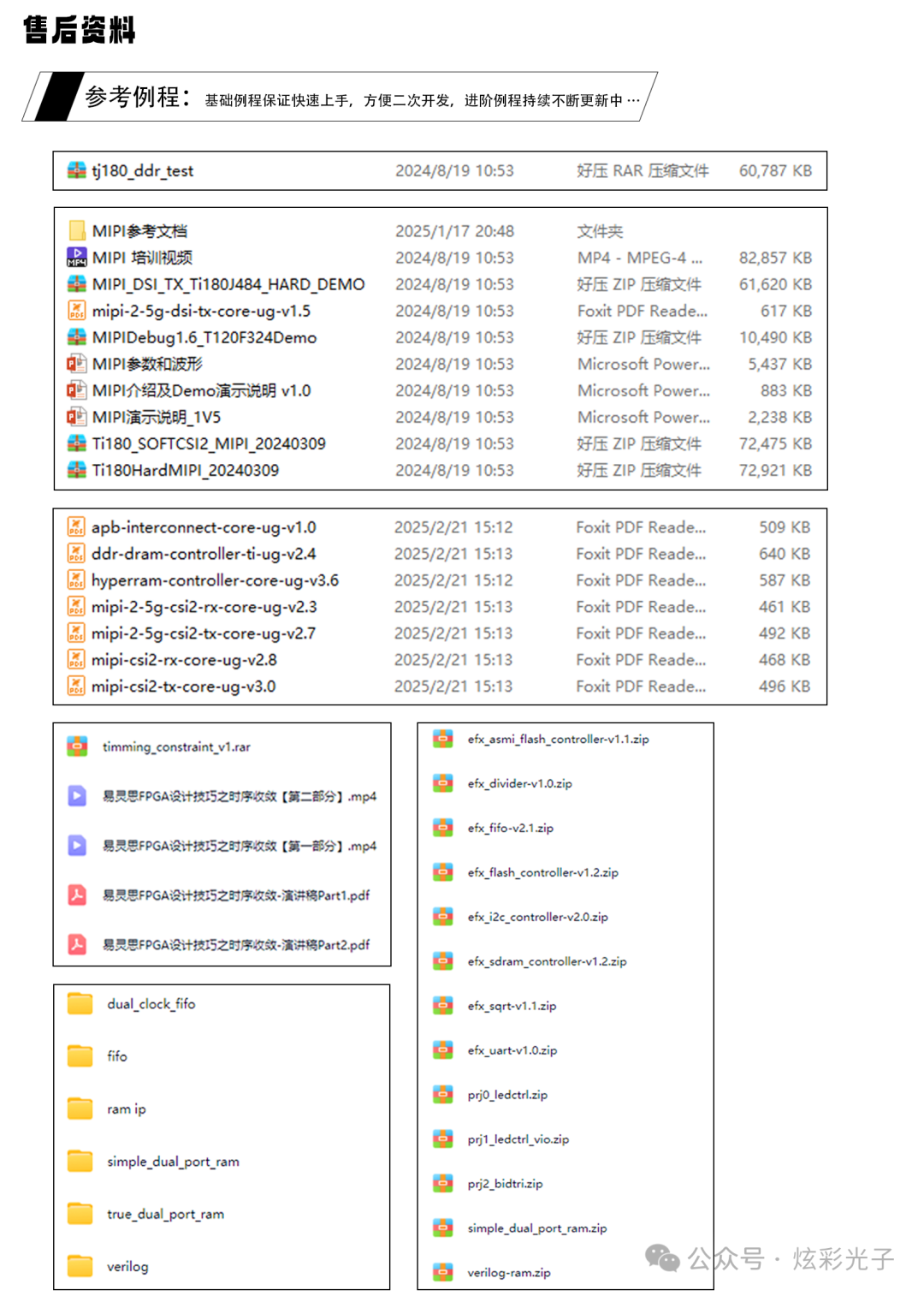Click the MIPIDebug1.6_T120F324Demo archive name
This screenshot has width=924, height=1296.
point(204,337)
